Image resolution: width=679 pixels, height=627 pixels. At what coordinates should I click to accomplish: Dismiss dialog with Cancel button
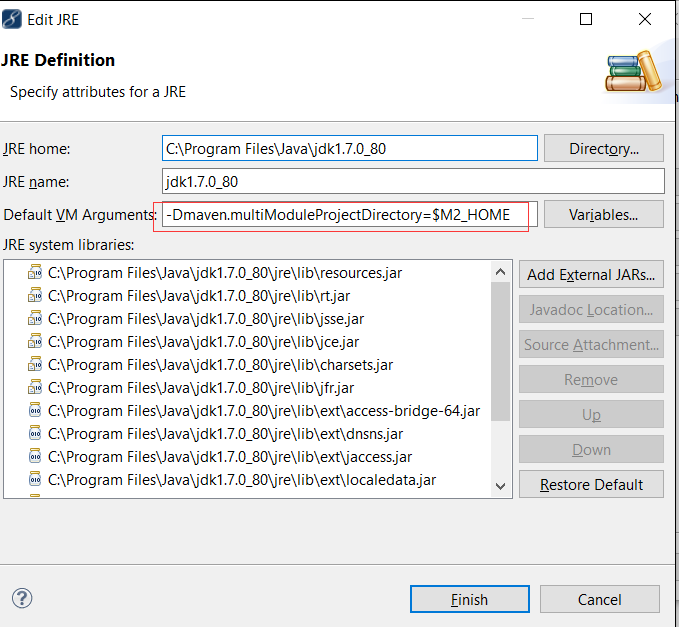[599, 599]
